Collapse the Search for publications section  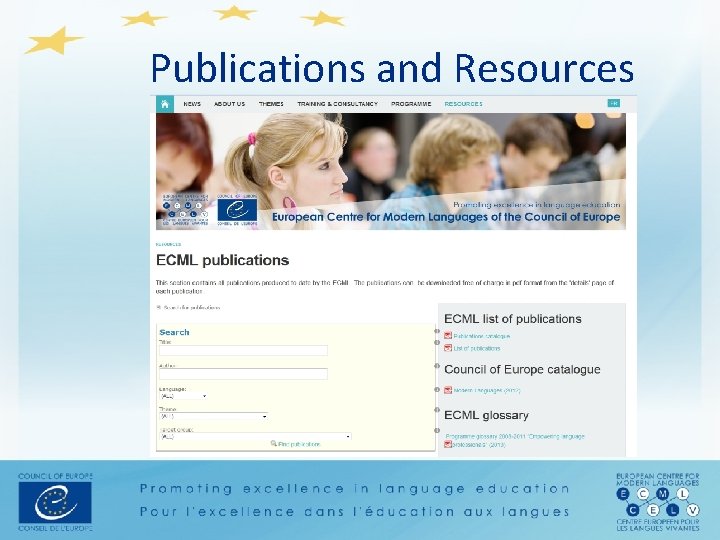159,308
